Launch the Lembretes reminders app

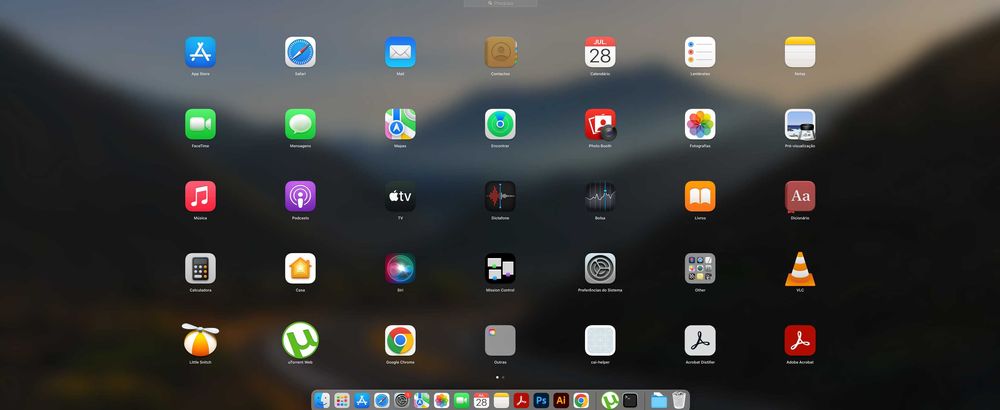pyautogui.click(x=700, y=52)
